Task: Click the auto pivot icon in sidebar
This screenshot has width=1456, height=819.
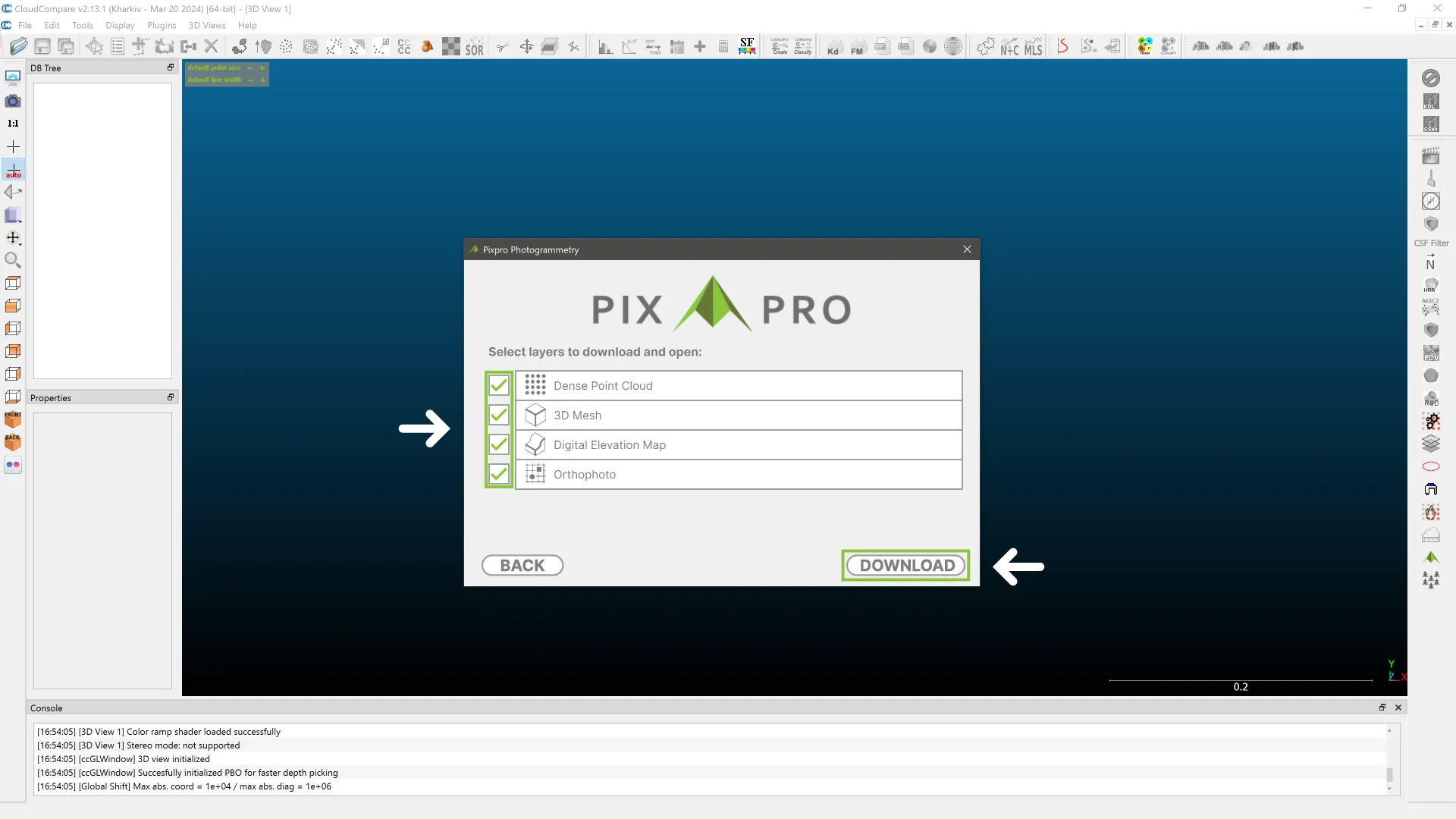Action: [14, 170]
